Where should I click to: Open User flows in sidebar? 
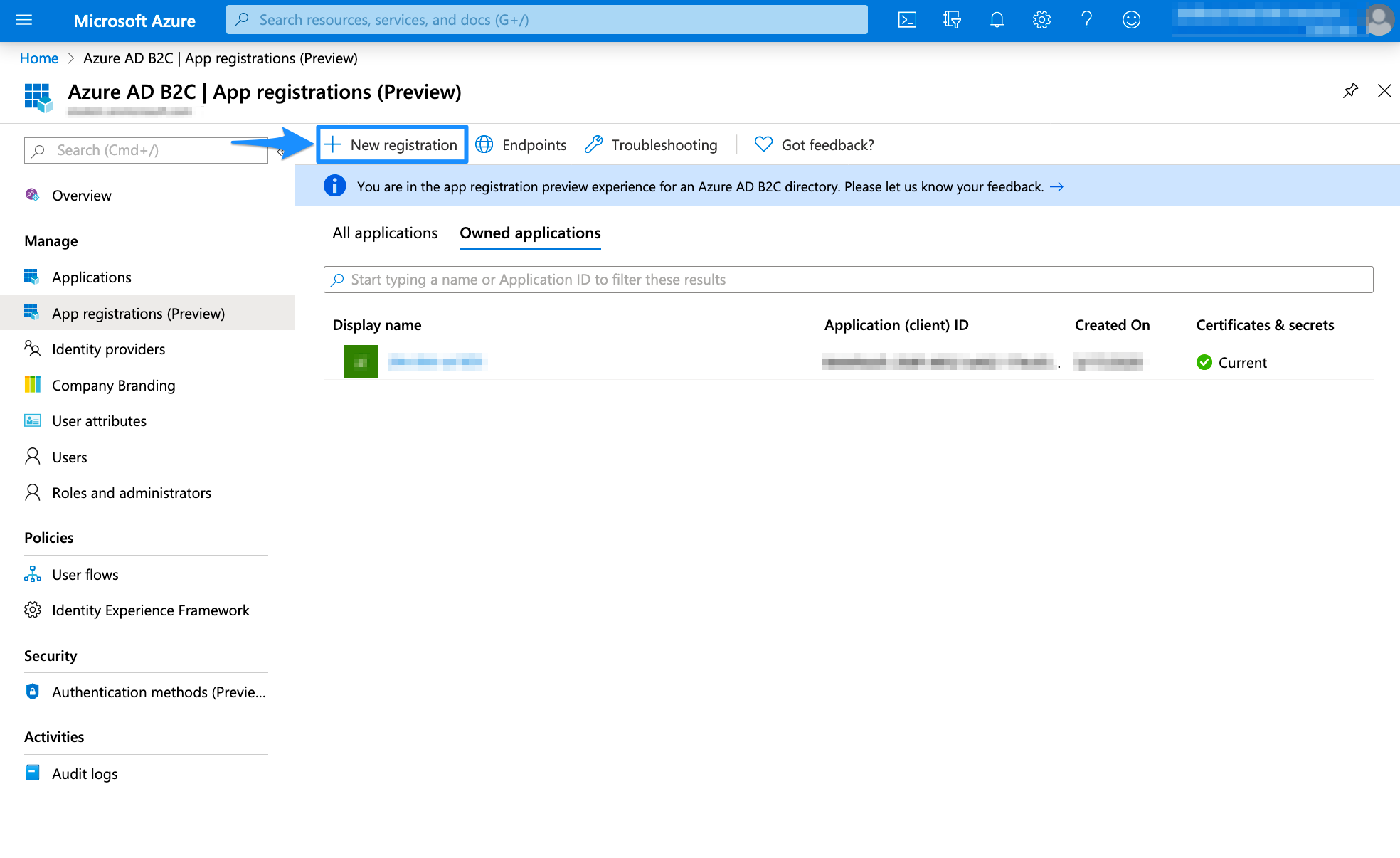[85, 575]
